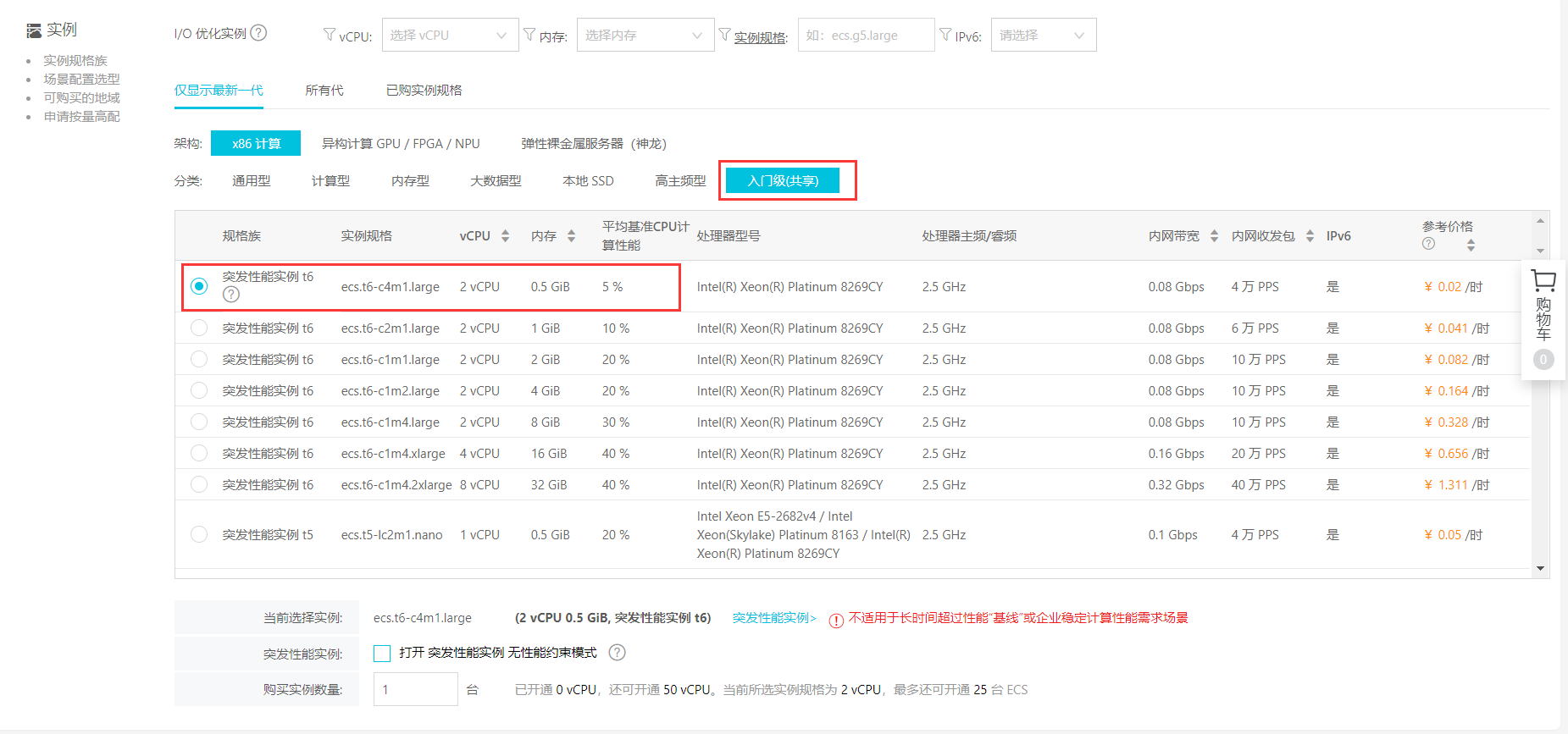Click the I/O 优化实例 help question icon
The height and width of the screenshot is (734, 1568).
coord(259,33)
